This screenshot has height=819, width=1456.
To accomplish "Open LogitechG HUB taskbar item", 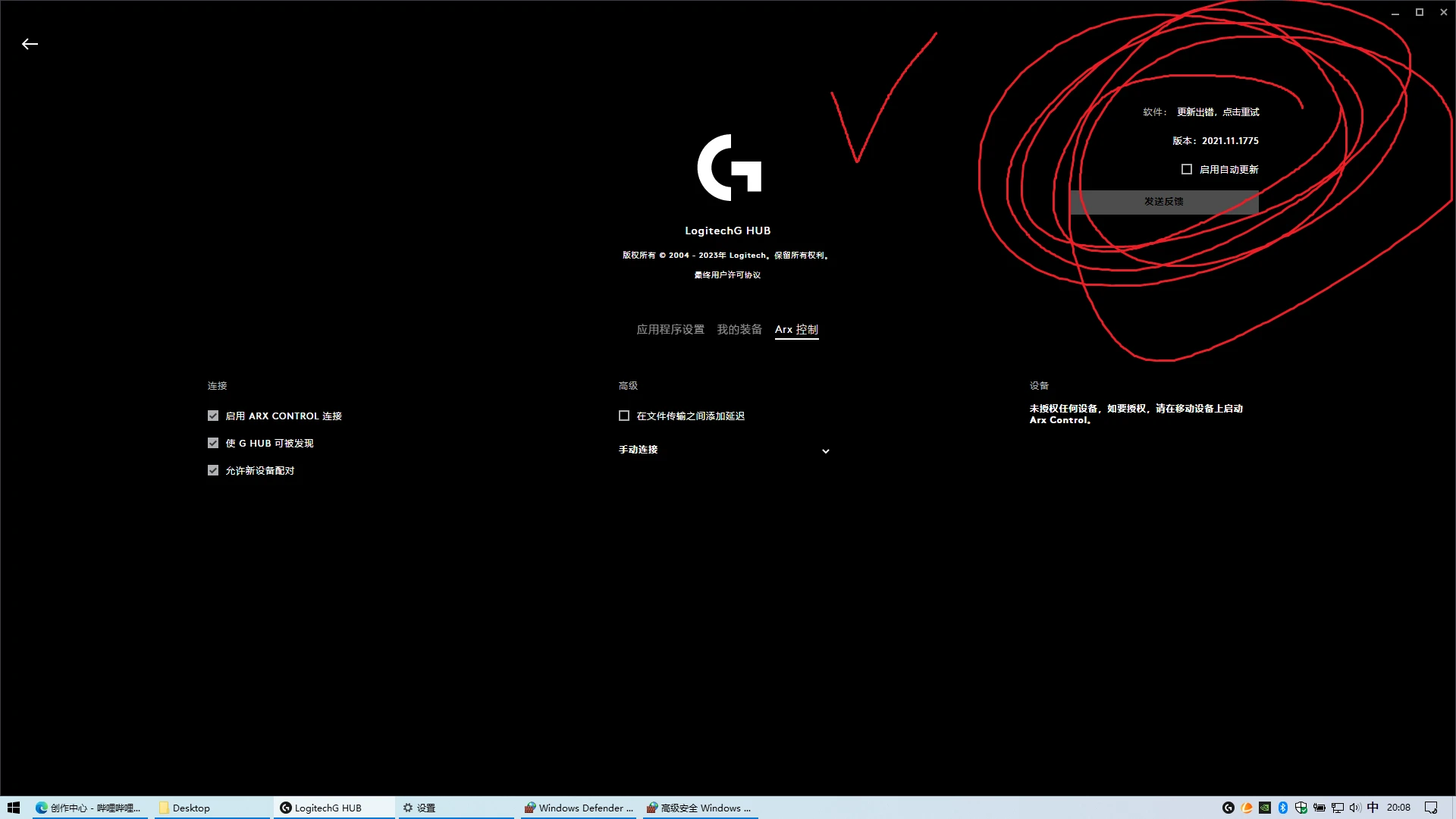I will pos(334,808).
